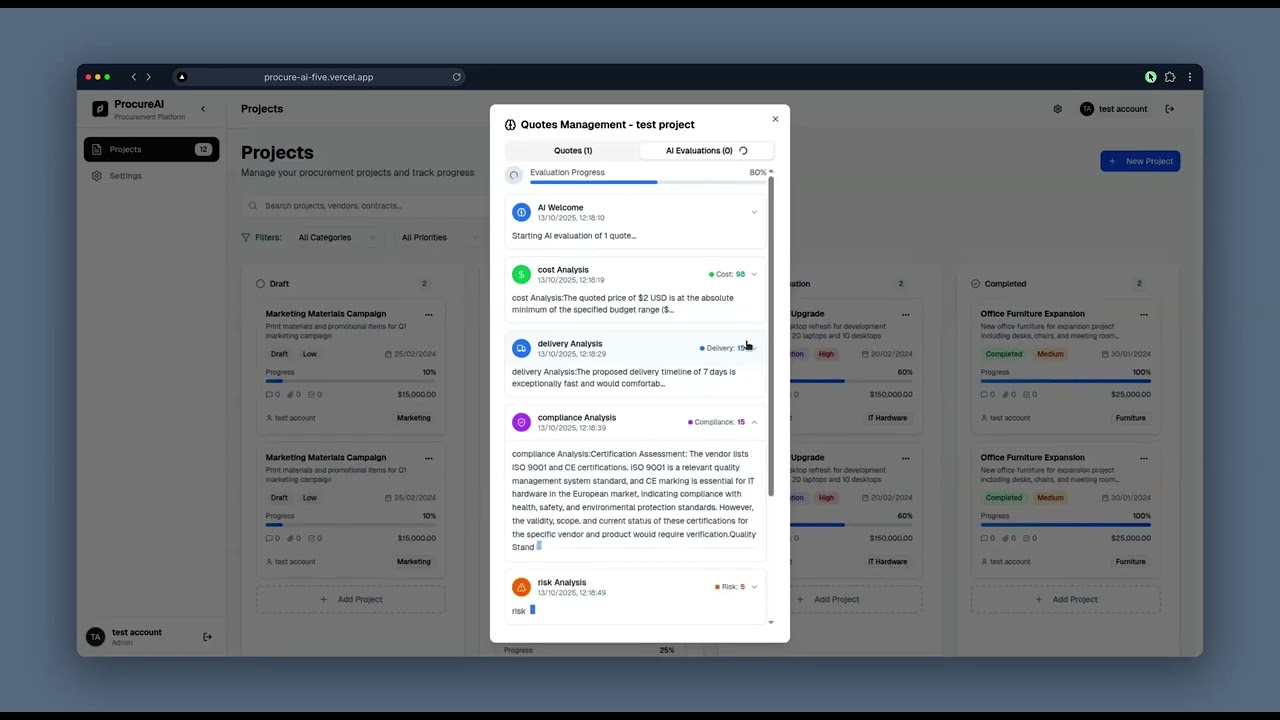Image resolution: width=1280 pixels, height=720 pixels.
Task: Close the Quotes Management dialog
Action: click(x=775, y=119)
